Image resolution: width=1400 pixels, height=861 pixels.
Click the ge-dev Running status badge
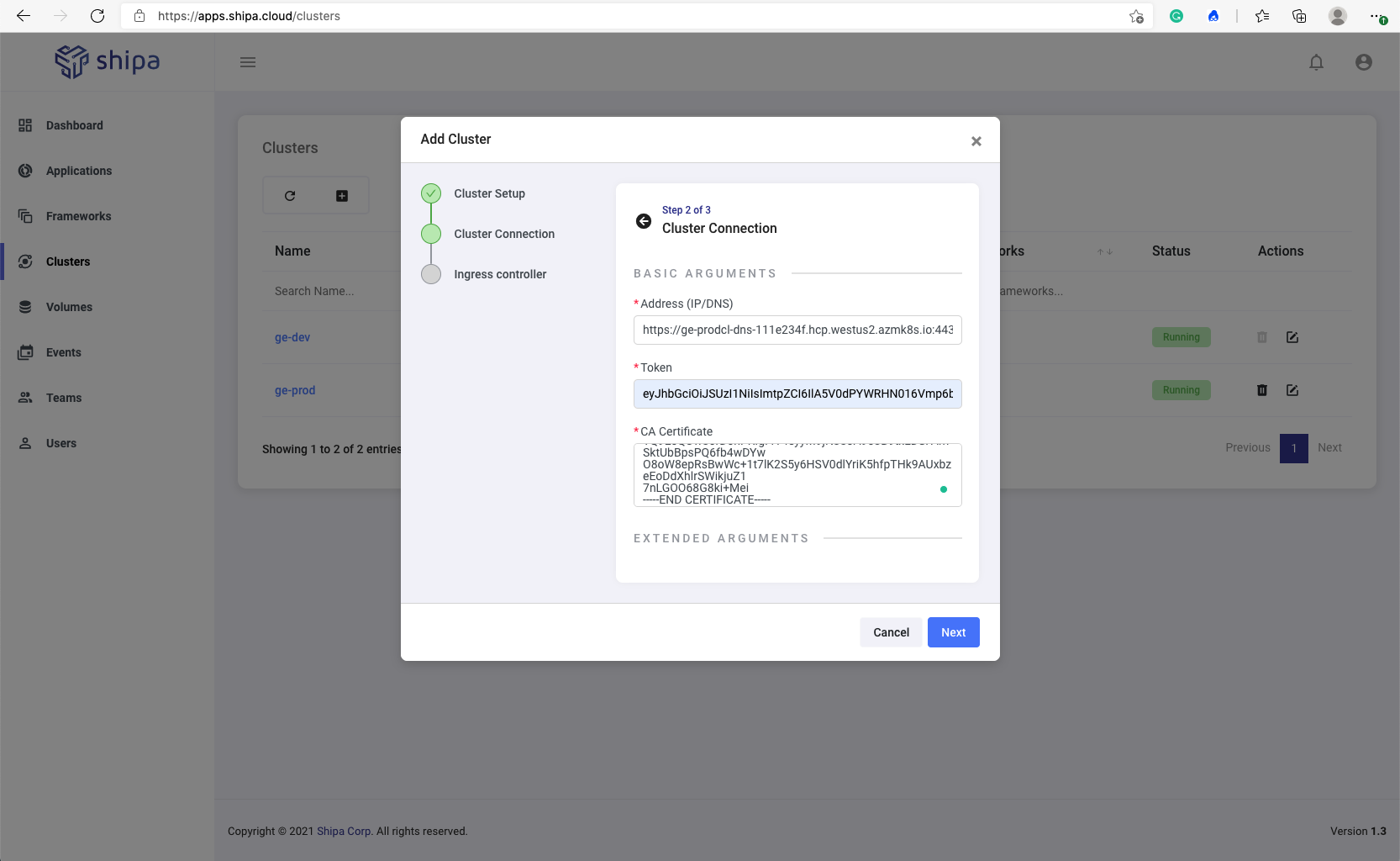pos(1181,337)
